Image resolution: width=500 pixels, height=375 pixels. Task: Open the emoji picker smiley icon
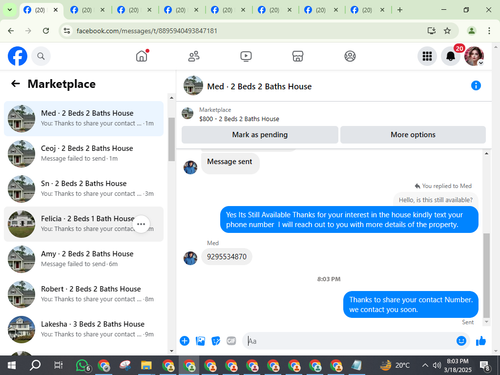coord(461,341)
